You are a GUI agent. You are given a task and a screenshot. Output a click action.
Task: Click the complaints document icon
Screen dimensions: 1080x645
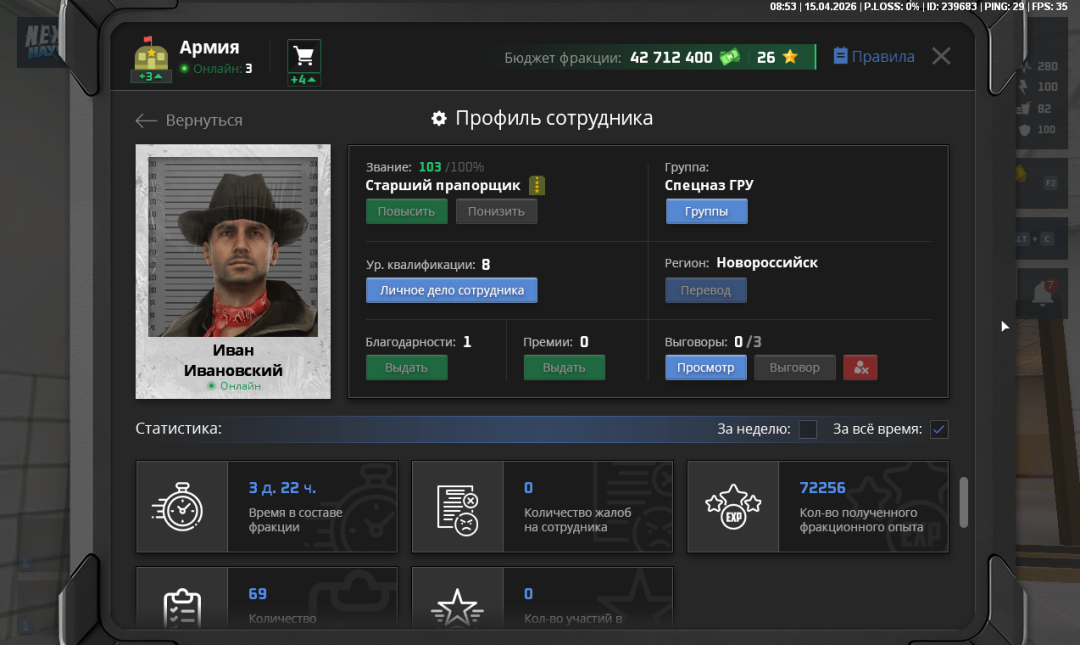457,507
